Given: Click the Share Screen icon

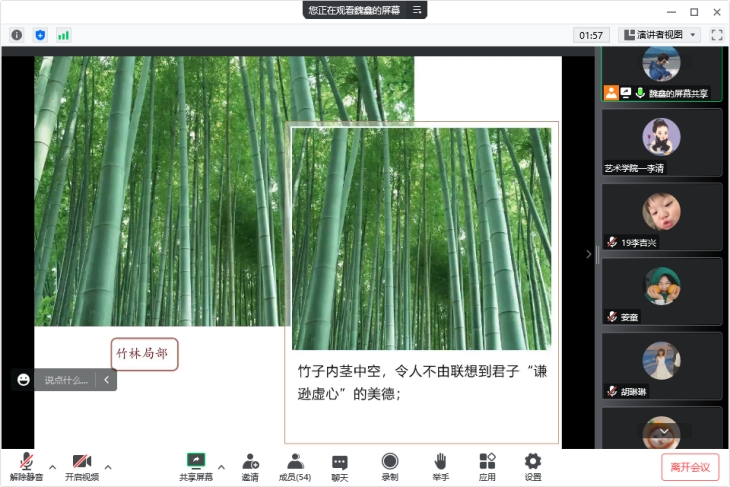Looking at the screenshot, I should click(x=195, y=462).
